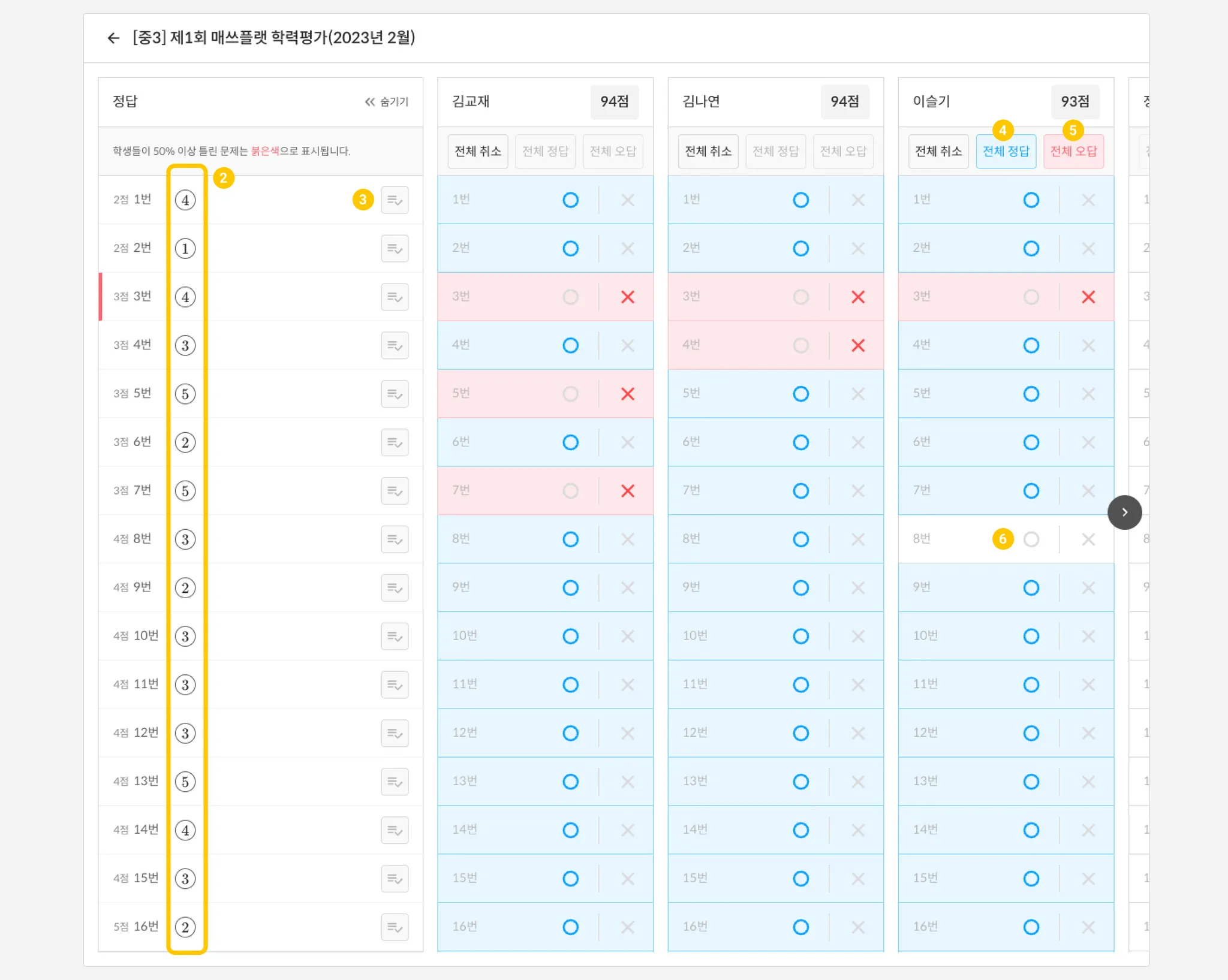
Task: Open answer detail icon for question 16
Action: pyautogui.click(x=395, y=927)
